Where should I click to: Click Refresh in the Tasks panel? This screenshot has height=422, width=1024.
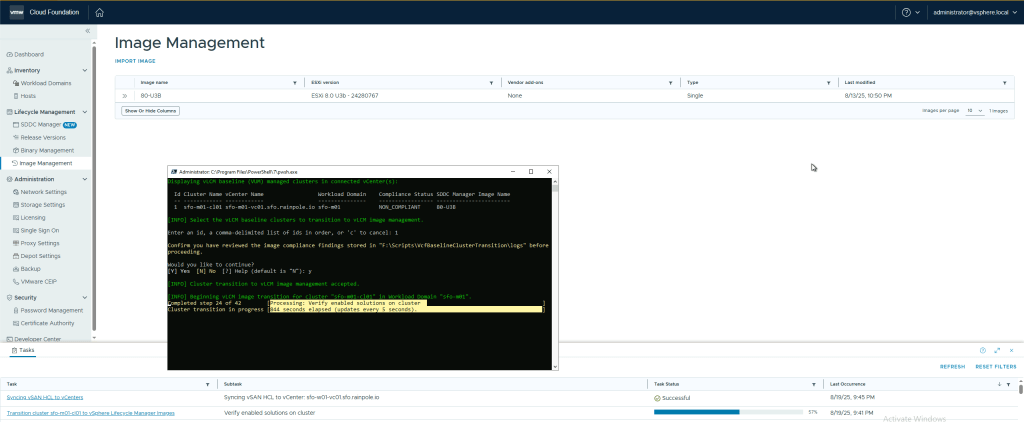952,367
